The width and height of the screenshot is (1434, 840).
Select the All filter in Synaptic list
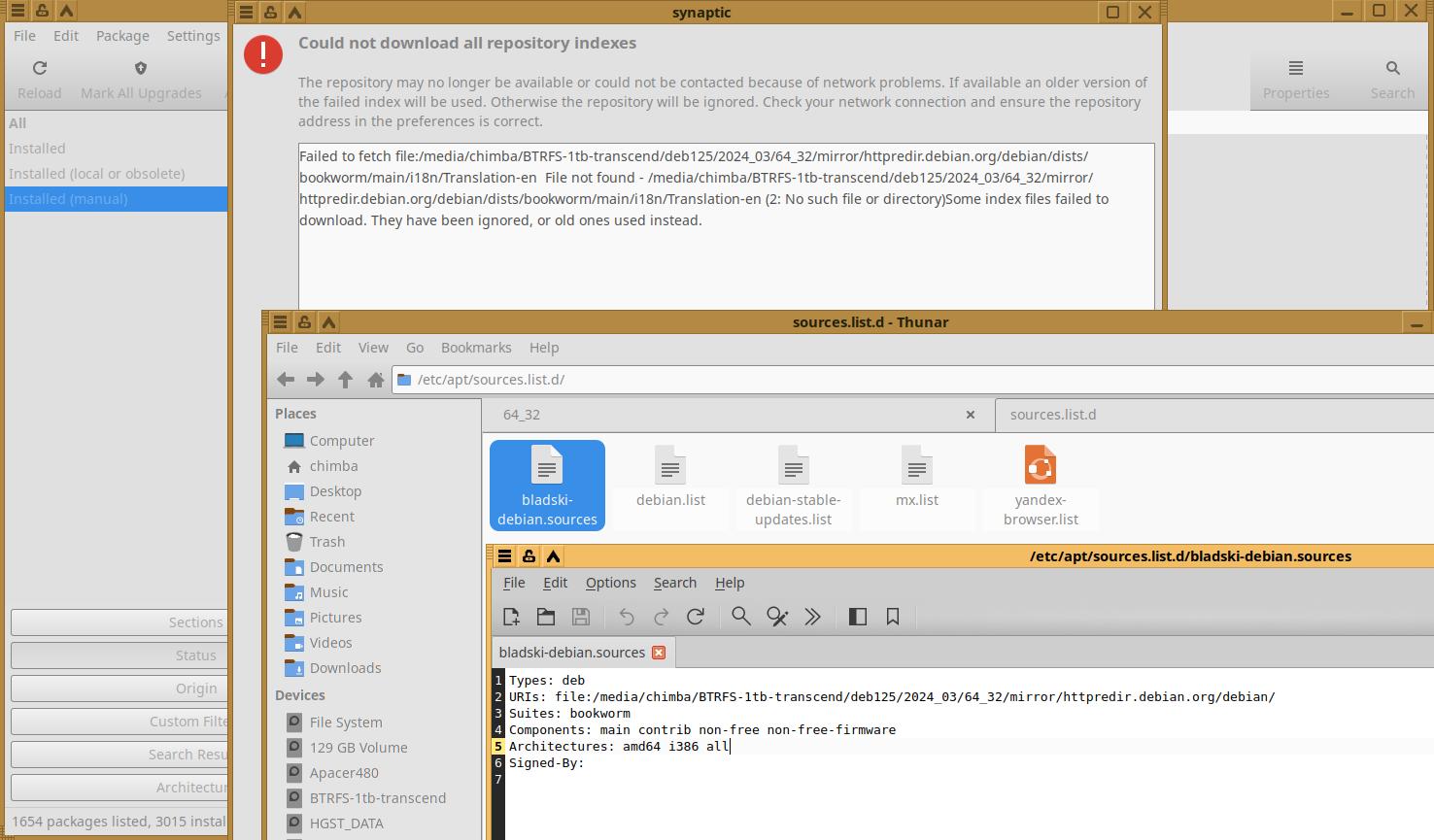coord(116,123)
